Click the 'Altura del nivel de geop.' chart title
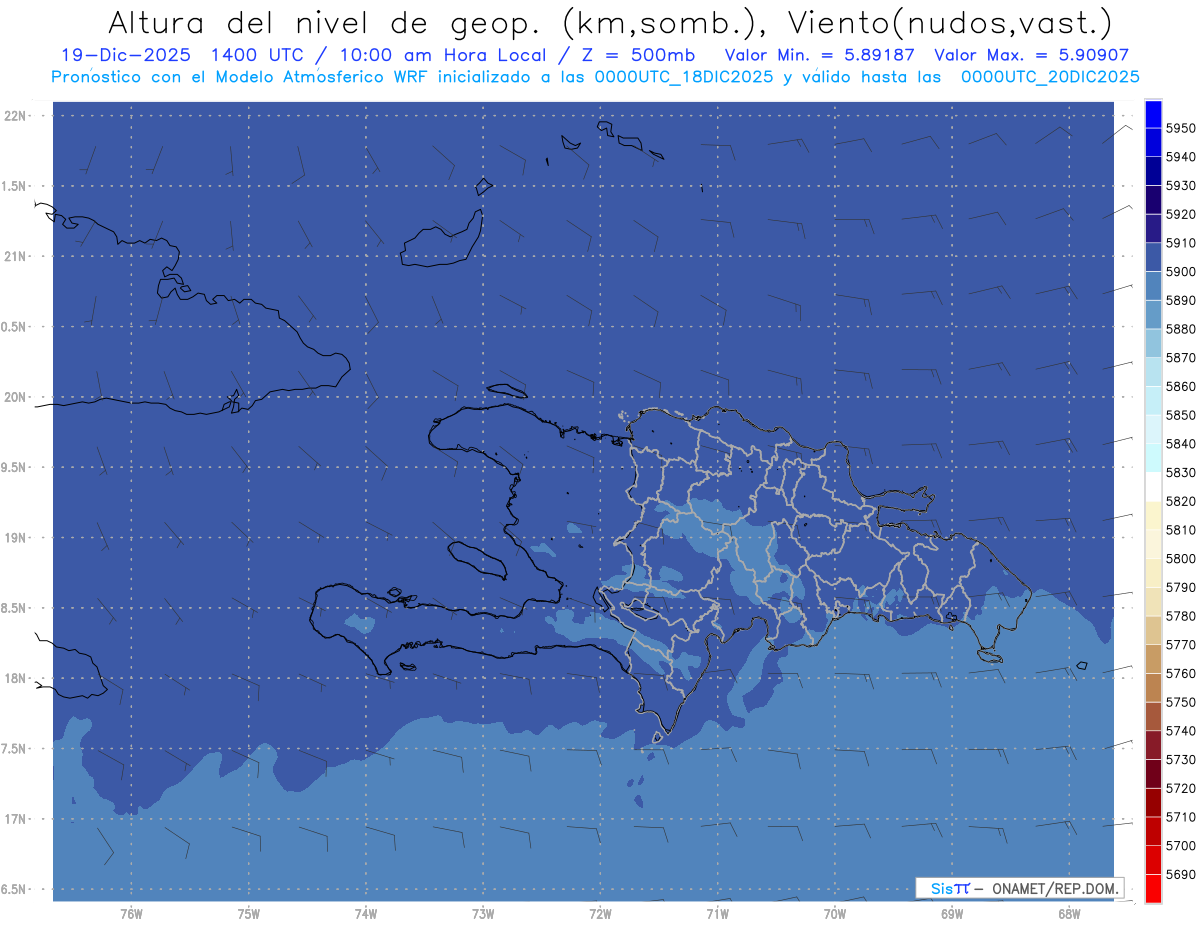 point(326,22)
